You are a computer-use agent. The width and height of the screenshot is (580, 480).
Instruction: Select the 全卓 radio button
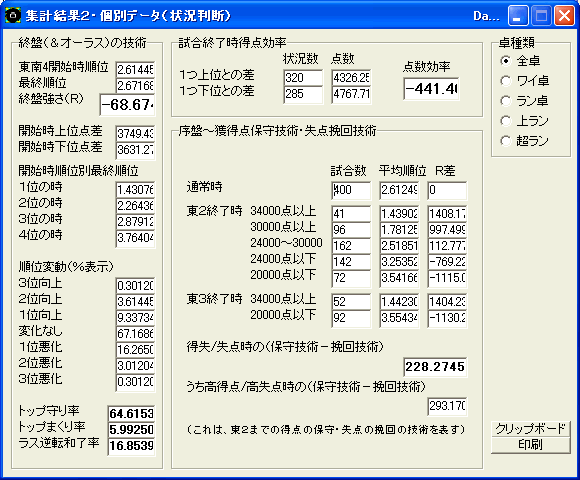pyautogui.click(x=520, y=61)
